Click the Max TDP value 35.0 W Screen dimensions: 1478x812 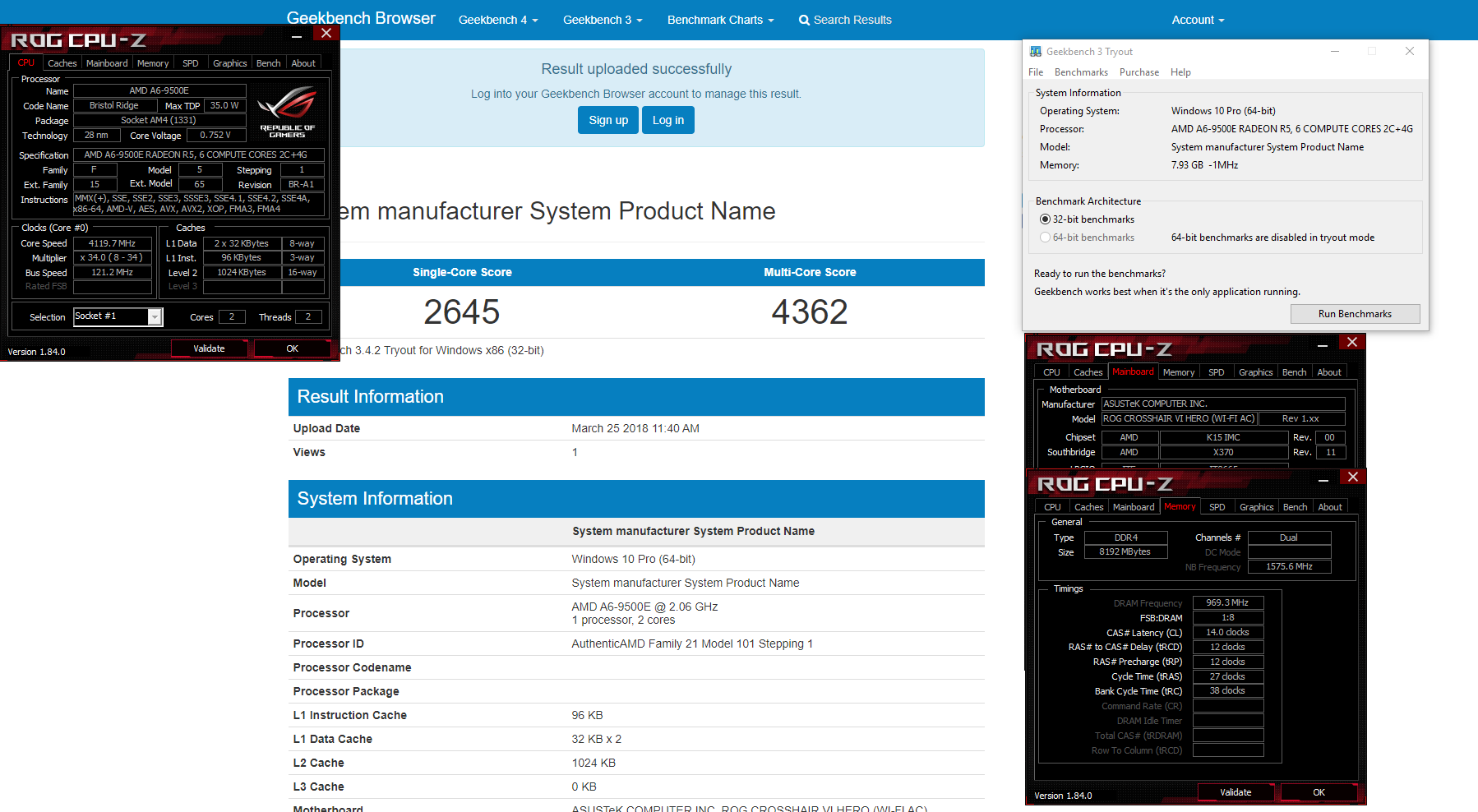click(224, 105)
